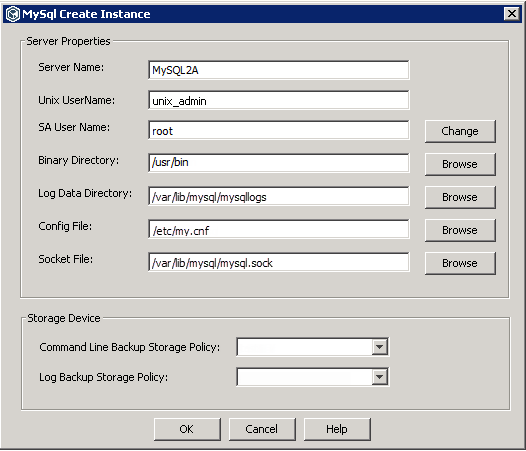
Task: Click the Binary Directory label
Action: coord(78,160)
